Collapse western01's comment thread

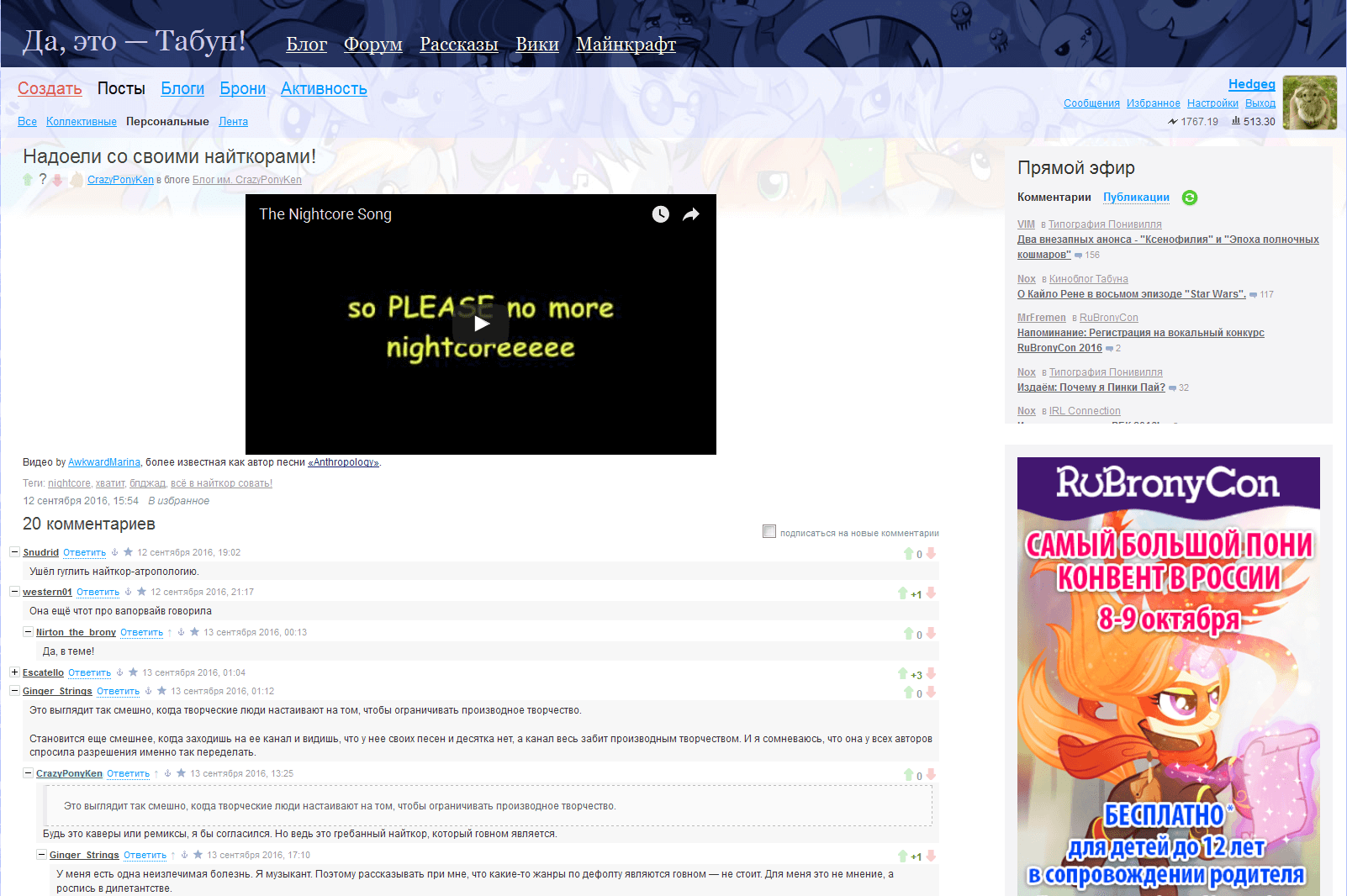click(14, 592)
